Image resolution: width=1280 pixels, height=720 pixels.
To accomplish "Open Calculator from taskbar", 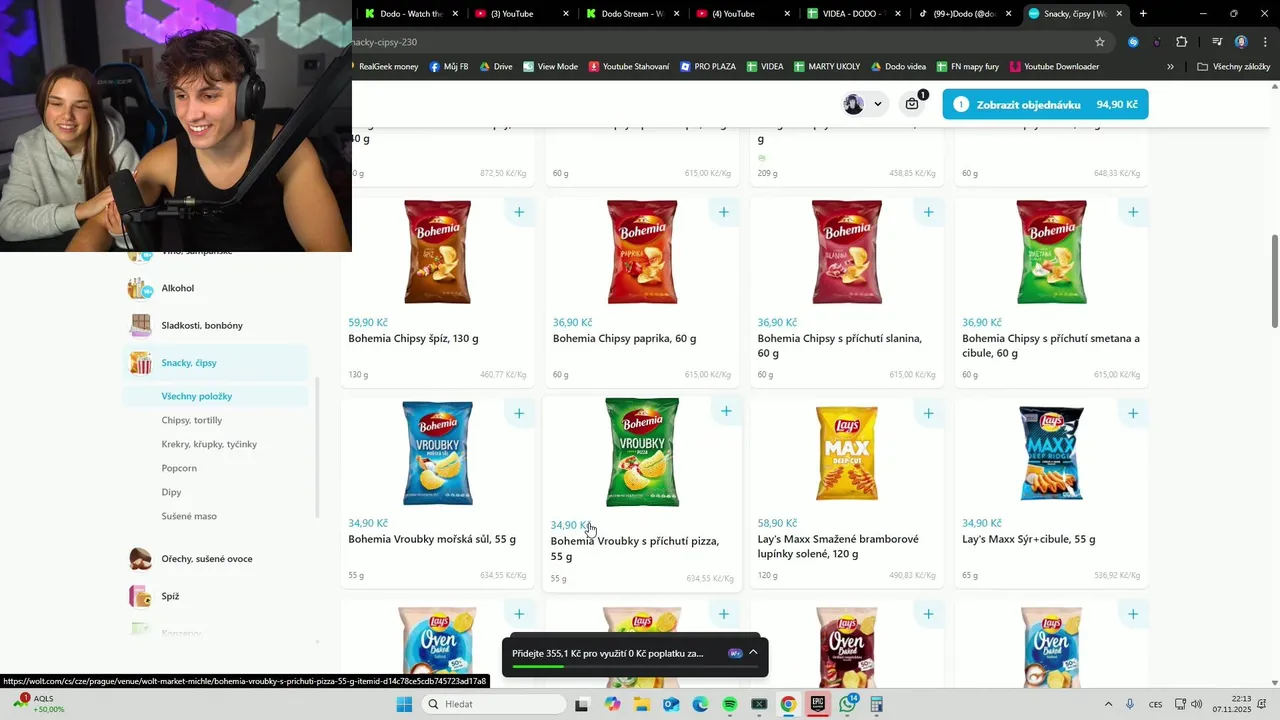I will pos(876,704).
